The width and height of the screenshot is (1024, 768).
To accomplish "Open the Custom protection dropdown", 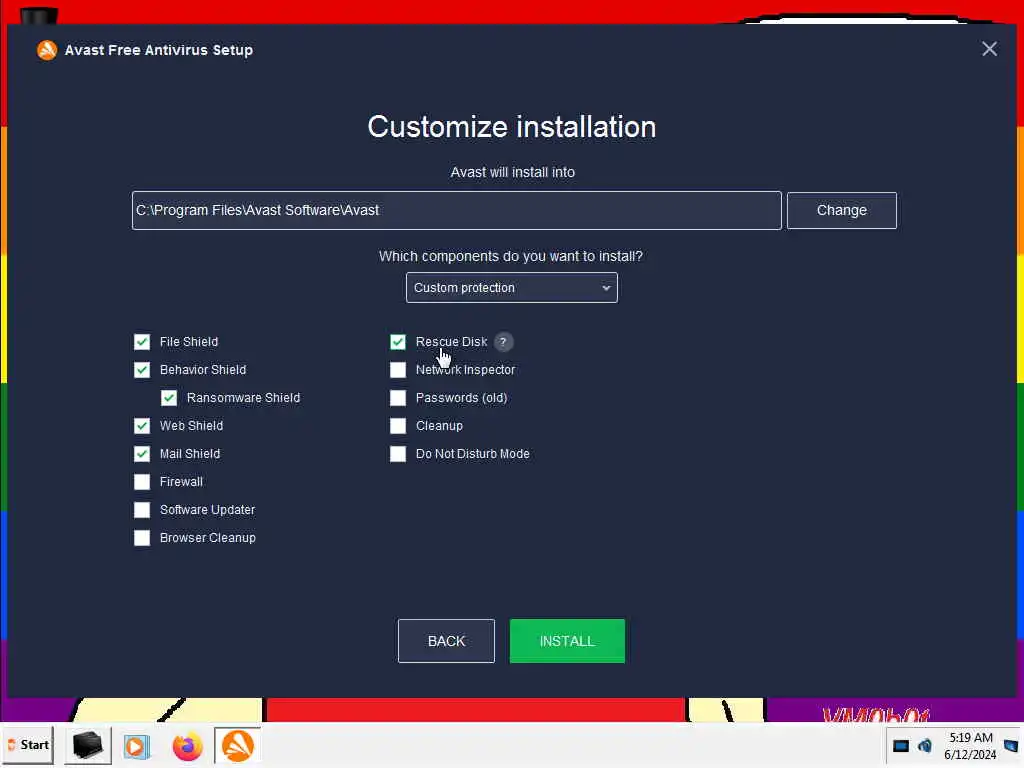I will (x=511, y=288).
